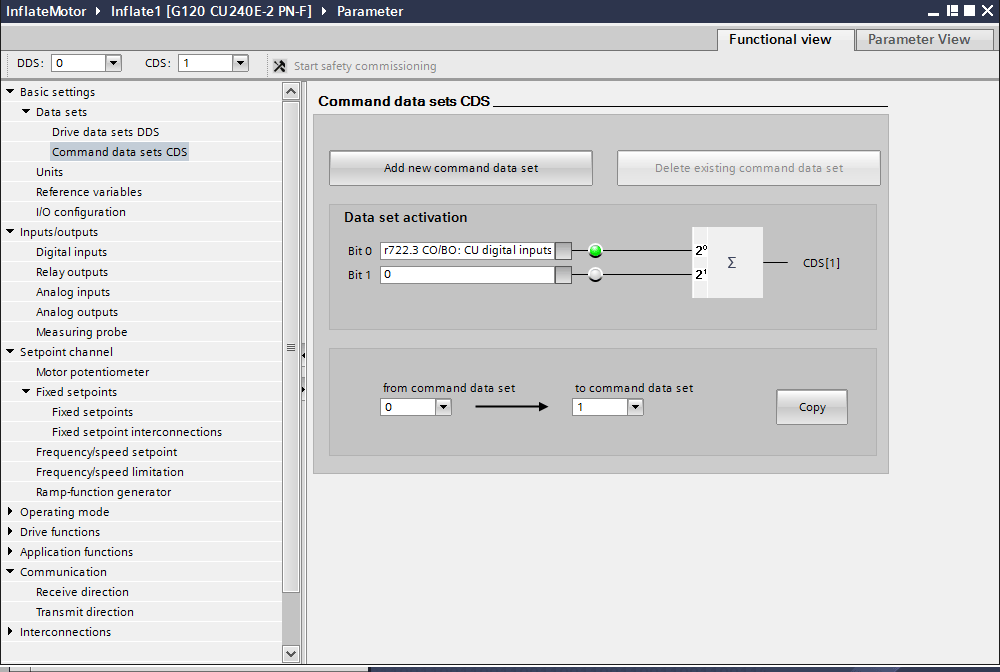
Task: Click the navigation pane splitter handle
Action: [291, 348]
